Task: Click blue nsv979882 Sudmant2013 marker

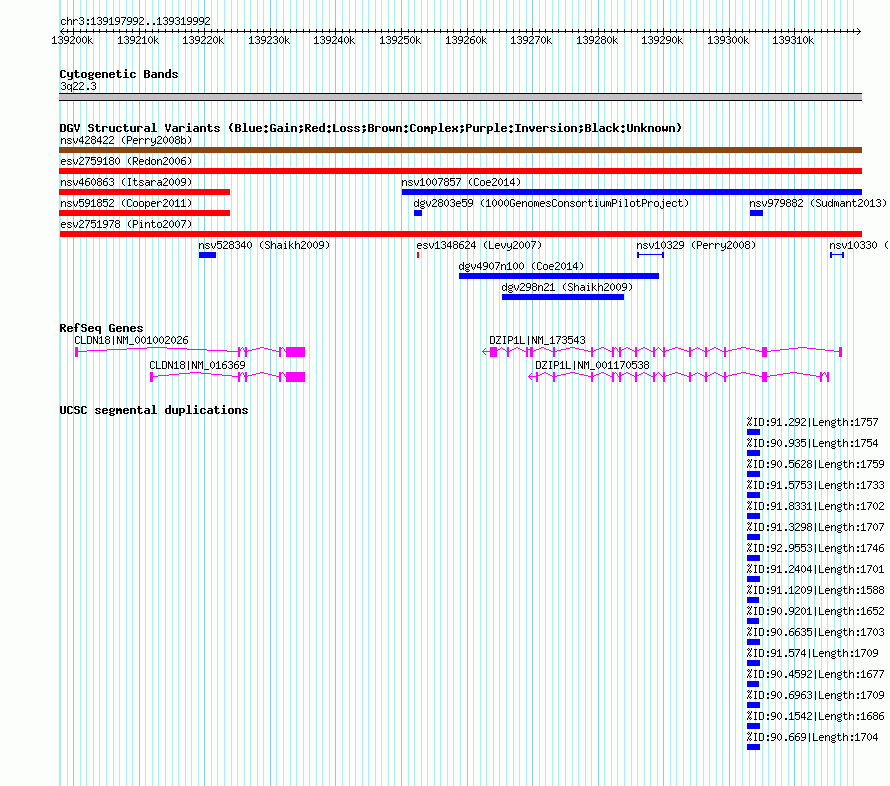Action: tap(756, 213)
